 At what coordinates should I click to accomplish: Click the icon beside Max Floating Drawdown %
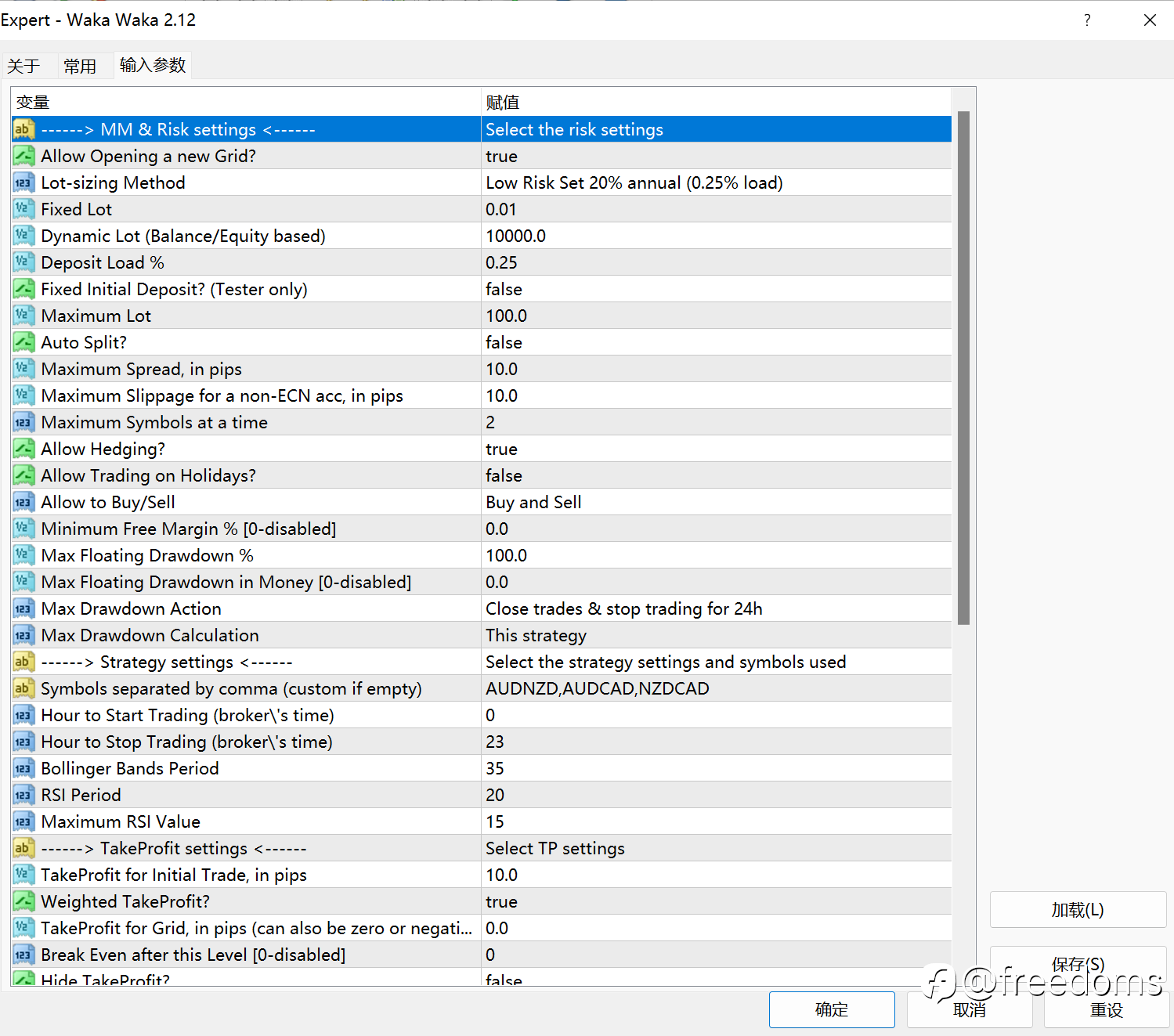[x=23, y=555]
